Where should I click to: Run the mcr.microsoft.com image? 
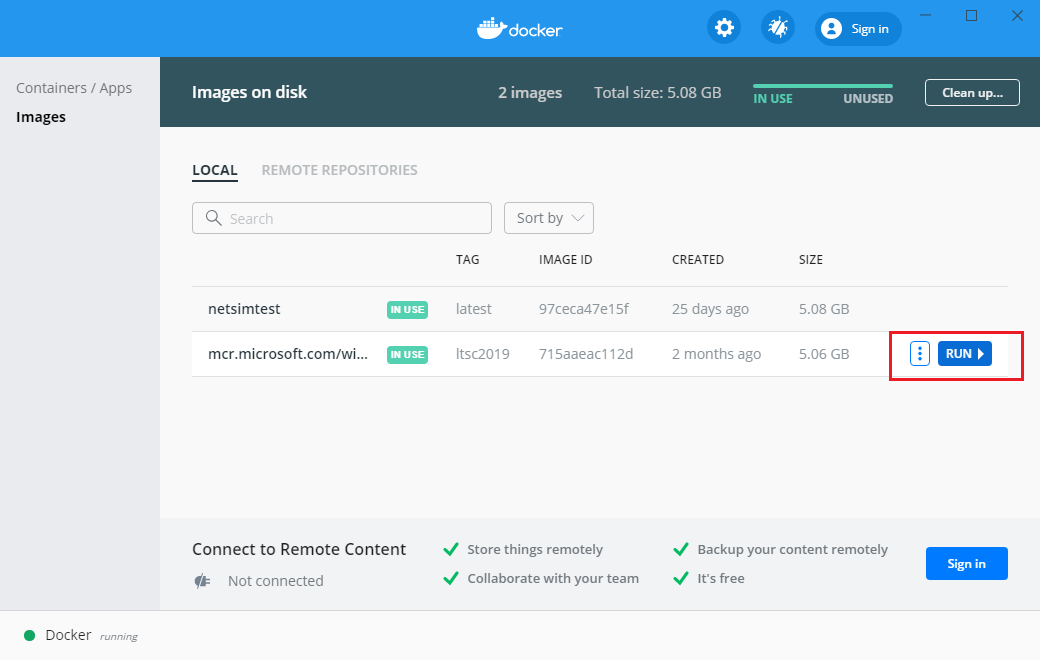click(964, 354)
